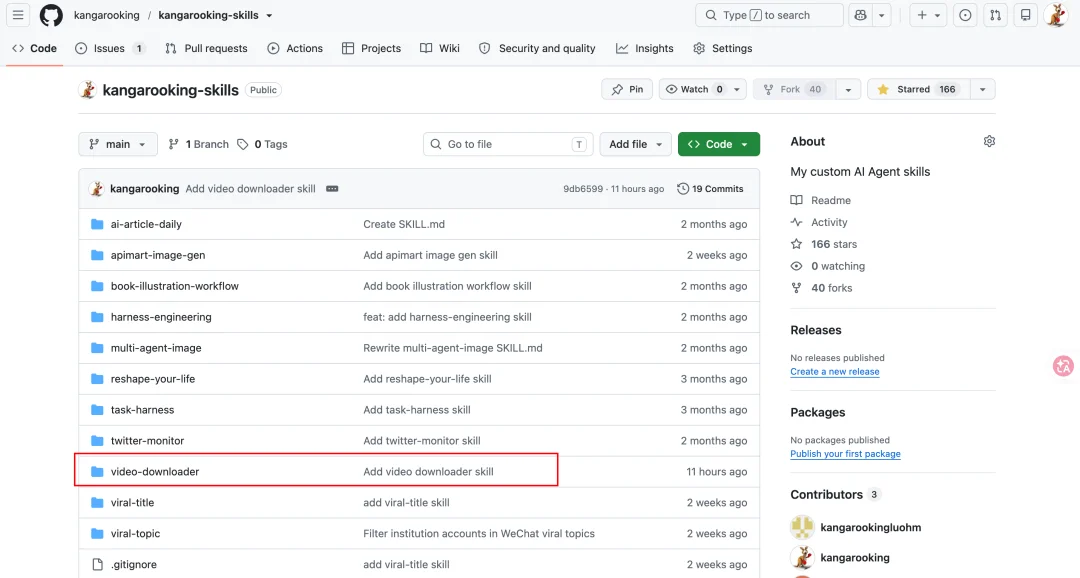Toggle the Watch button
Viewport: 1080px width, 578px height.
[694, 89]
